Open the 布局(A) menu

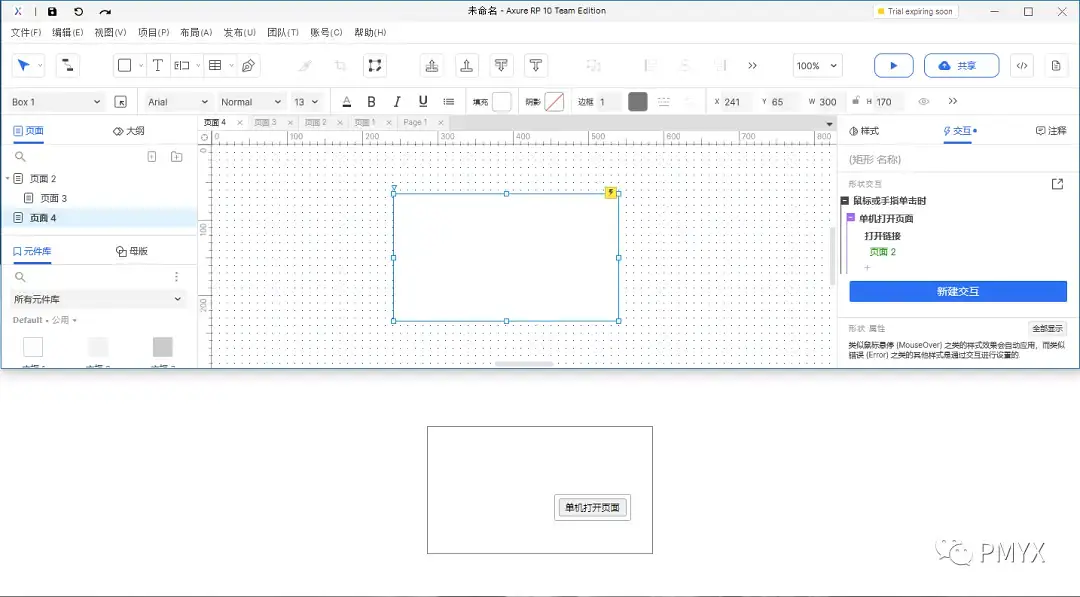tap(196, 33)
